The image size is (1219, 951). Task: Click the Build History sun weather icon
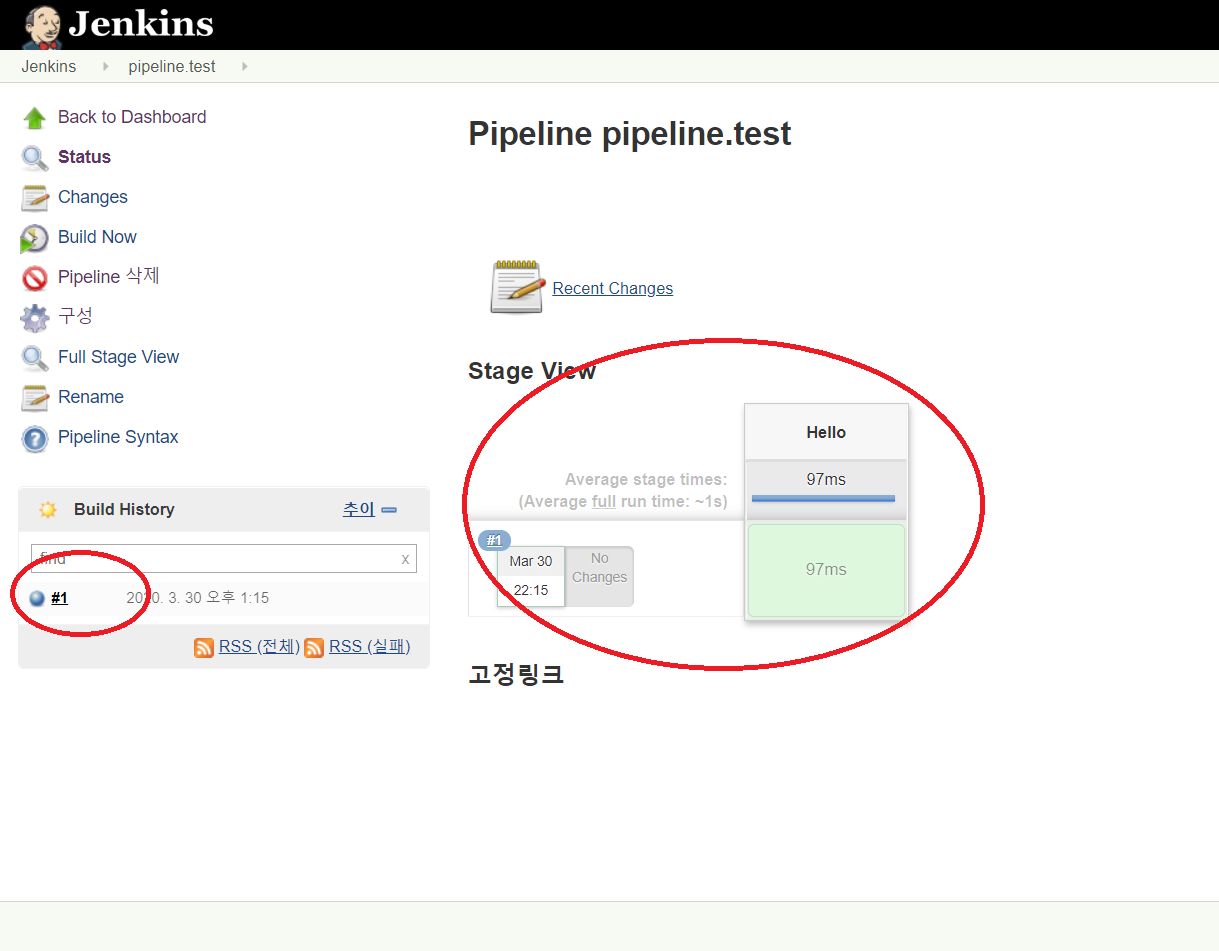[48, 509]
